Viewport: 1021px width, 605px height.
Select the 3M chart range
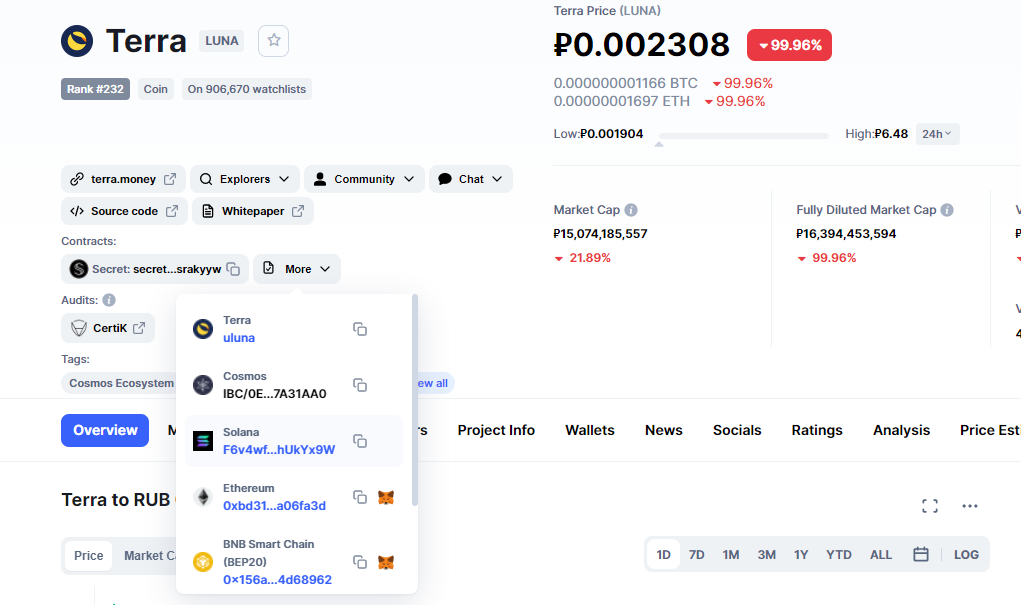click(766, 555)
